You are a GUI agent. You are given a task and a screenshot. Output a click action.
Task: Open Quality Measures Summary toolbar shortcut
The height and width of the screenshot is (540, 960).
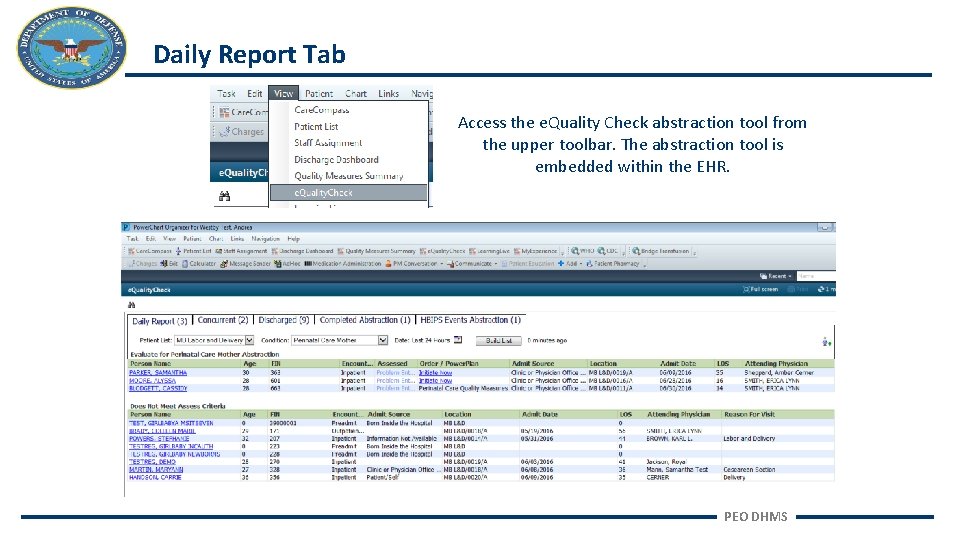pyautogui.click(x=376, y=251)
